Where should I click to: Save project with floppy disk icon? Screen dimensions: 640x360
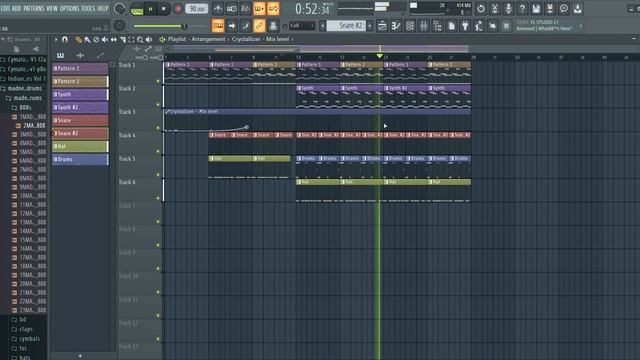[536, 9]
